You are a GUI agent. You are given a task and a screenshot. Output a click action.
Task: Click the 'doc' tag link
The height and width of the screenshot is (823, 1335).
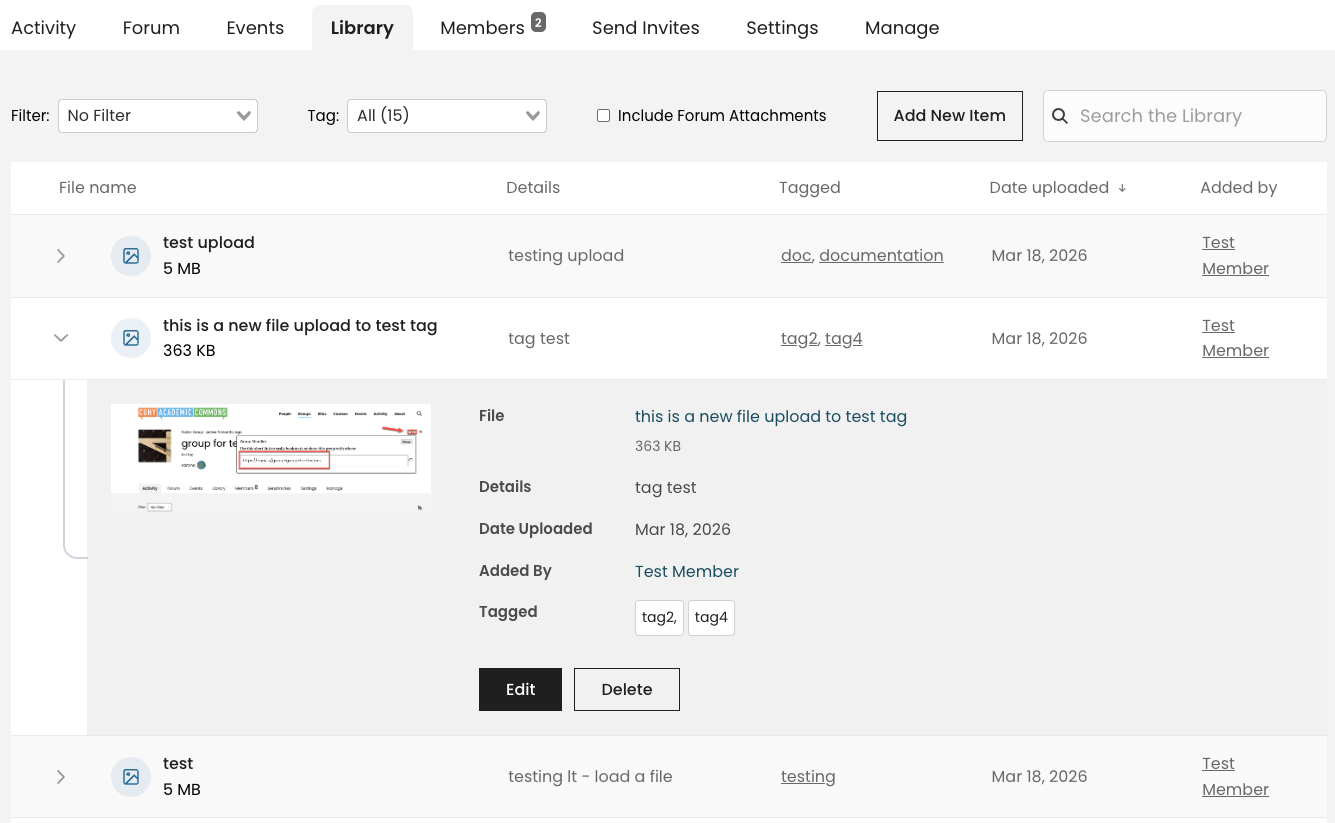coord(796,256)
